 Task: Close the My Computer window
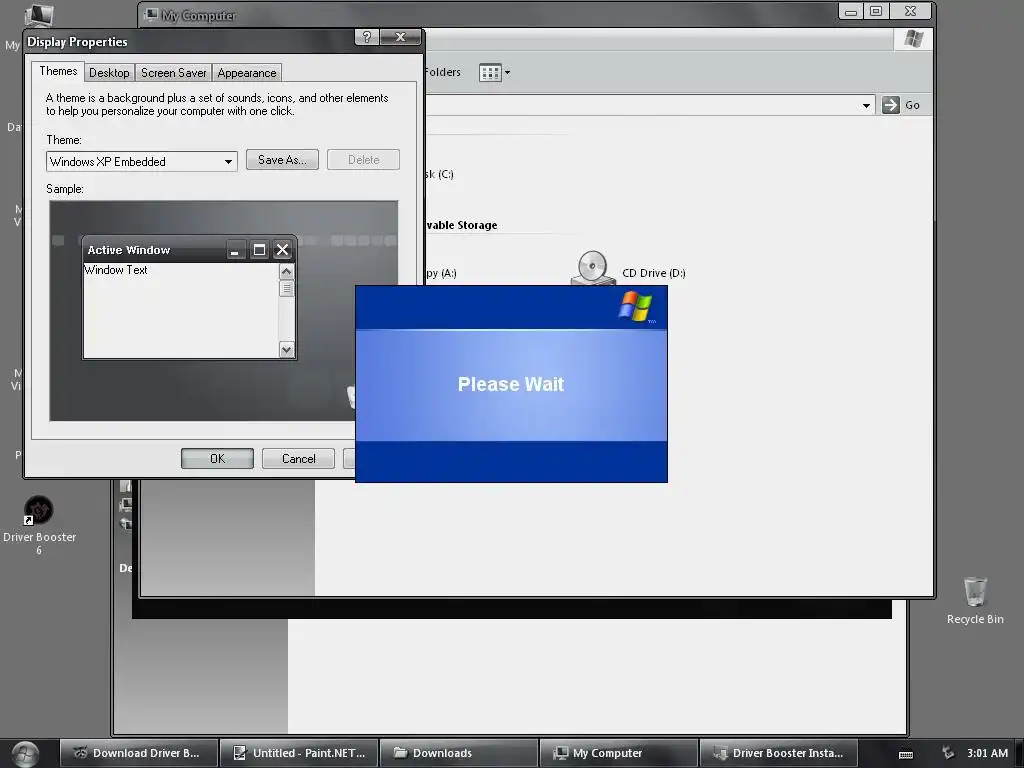(x=911, y=11)
